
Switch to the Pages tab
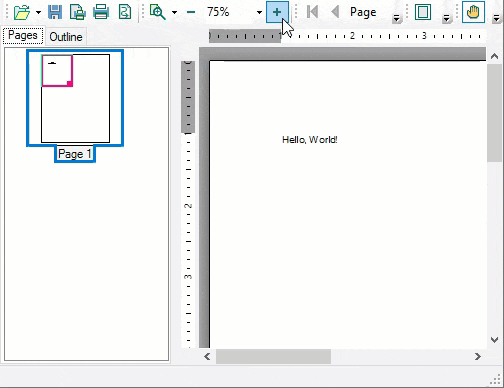23,35
